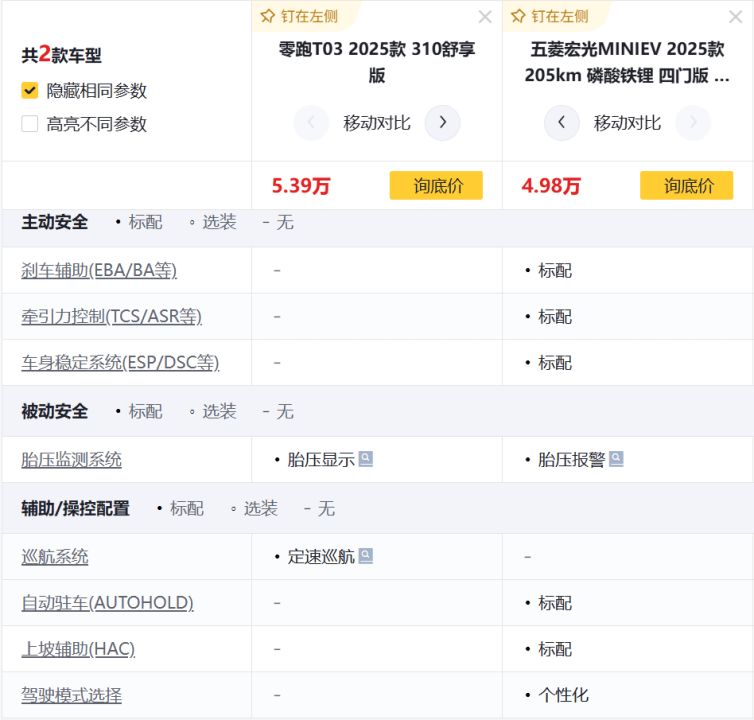Click 辅助/操控配置 section header
Screen dimensions: 754x720
(75, 508)
